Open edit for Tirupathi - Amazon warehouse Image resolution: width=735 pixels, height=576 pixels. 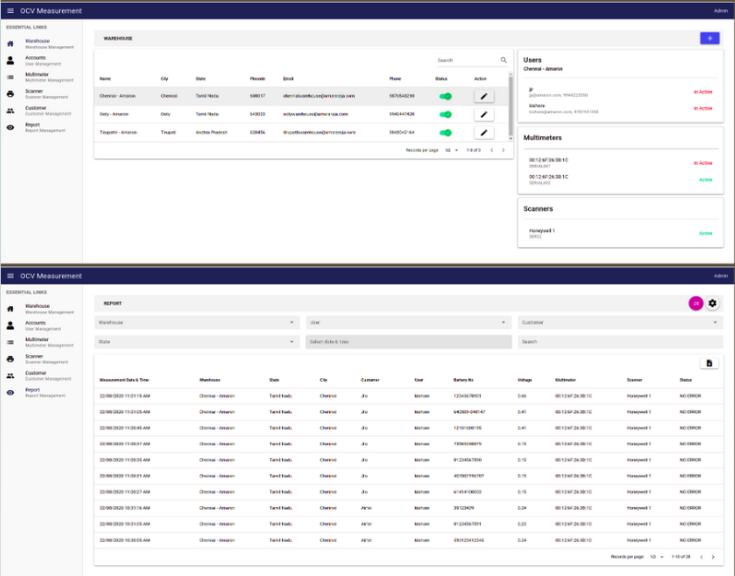point(484,132)
